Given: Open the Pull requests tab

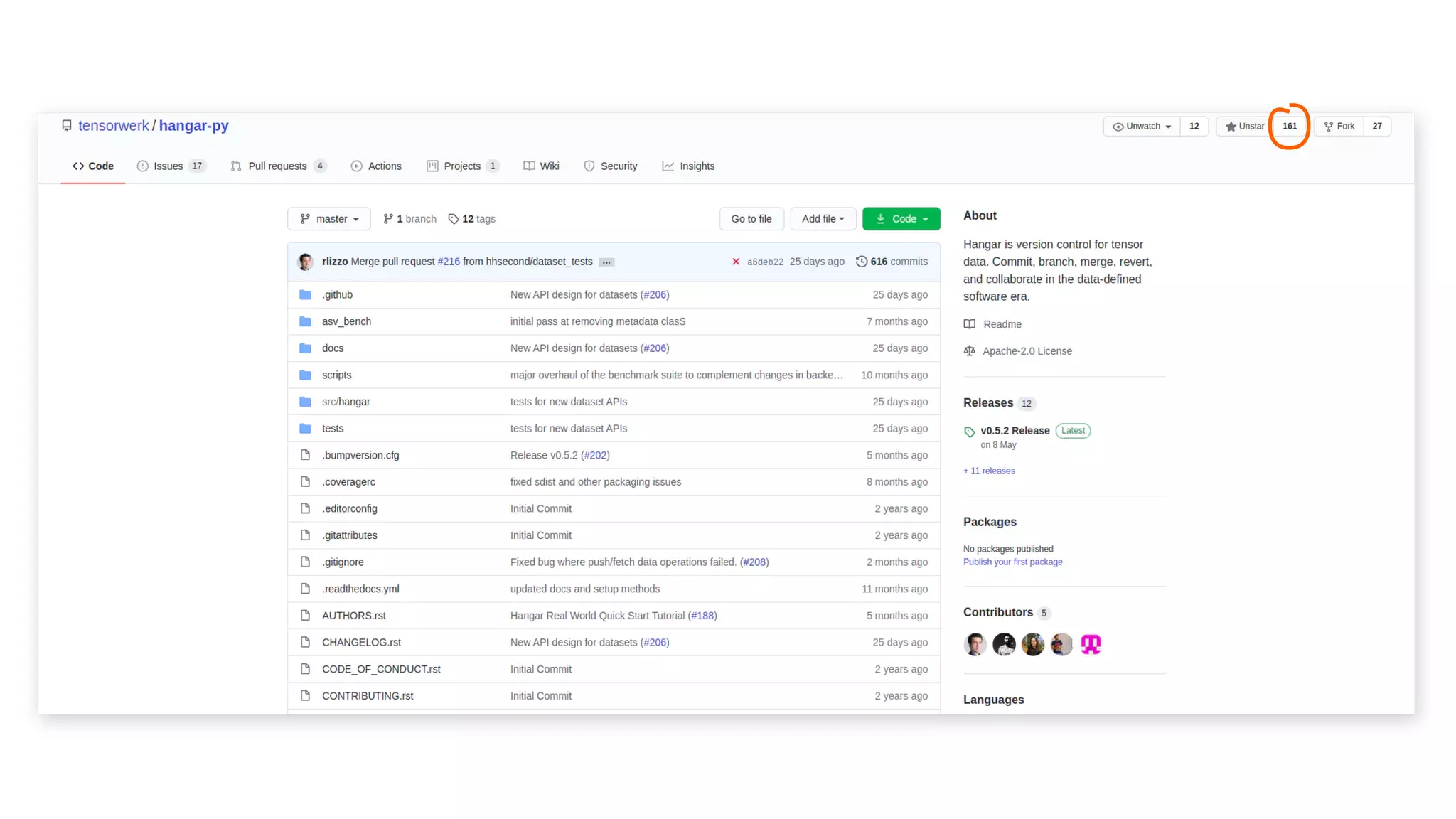Looking at the screenshot, I should [x=277, y=166].
